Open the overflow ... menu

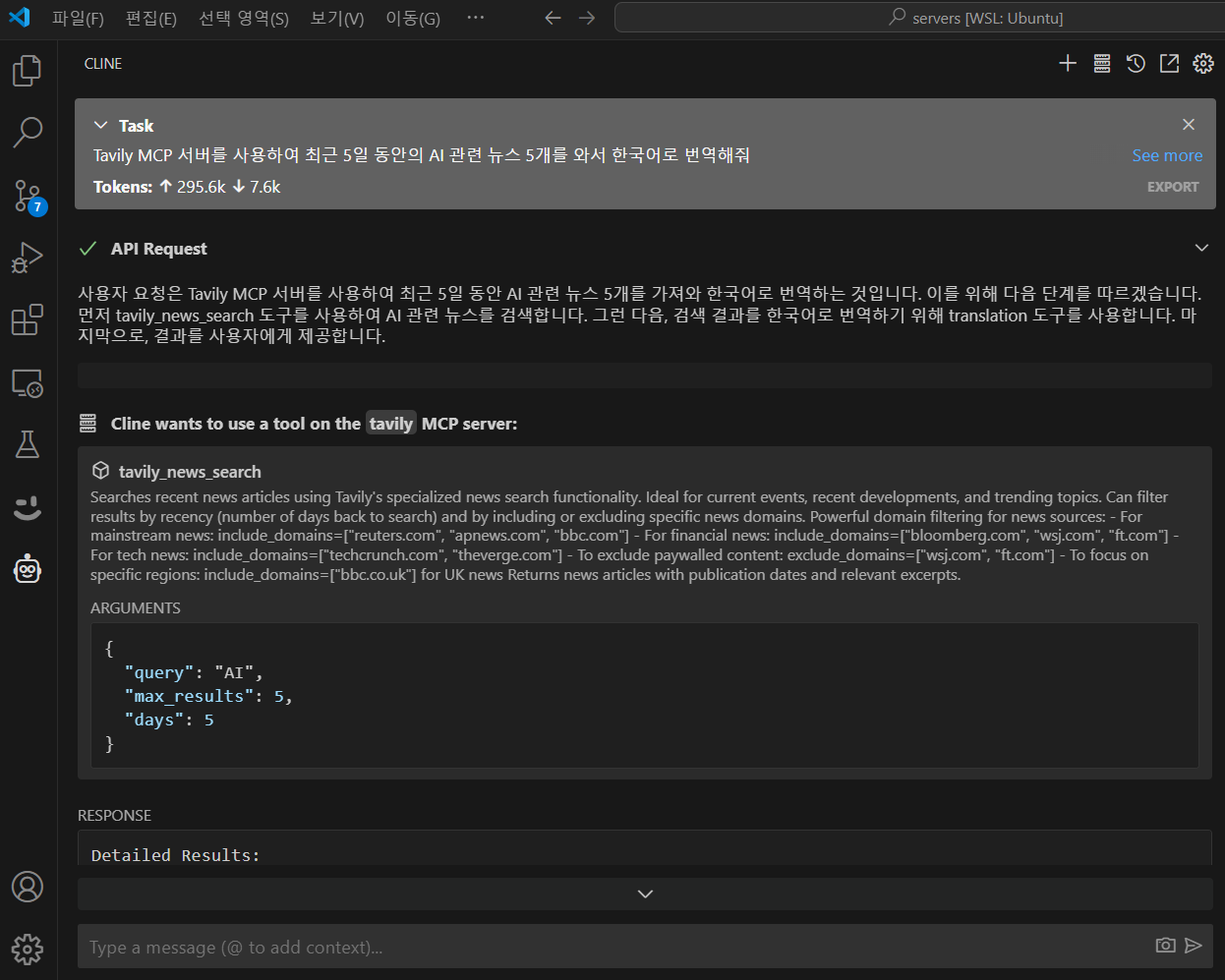click(476, 18)
